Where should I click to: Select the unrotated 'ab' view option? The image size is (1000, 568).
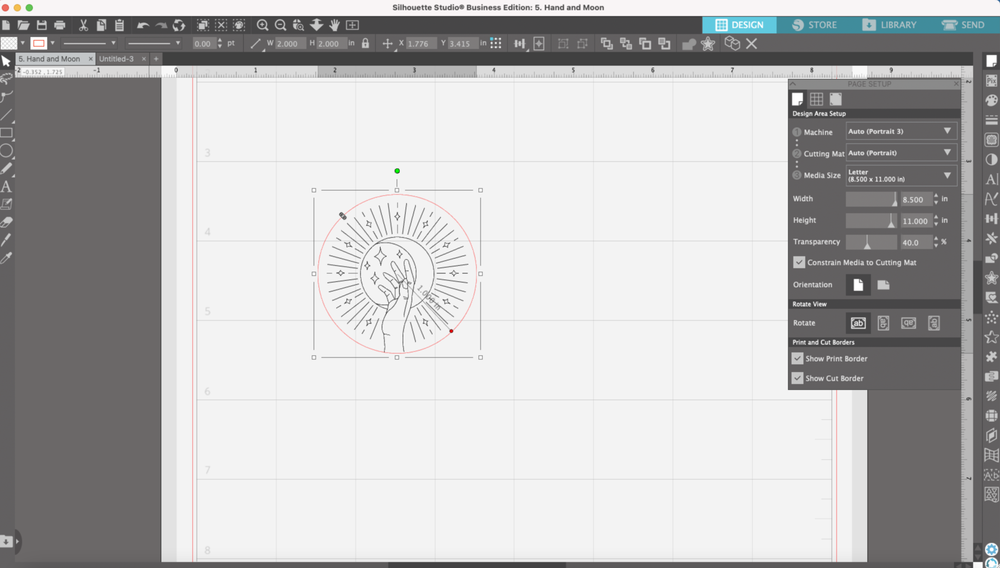pos(858,323)
